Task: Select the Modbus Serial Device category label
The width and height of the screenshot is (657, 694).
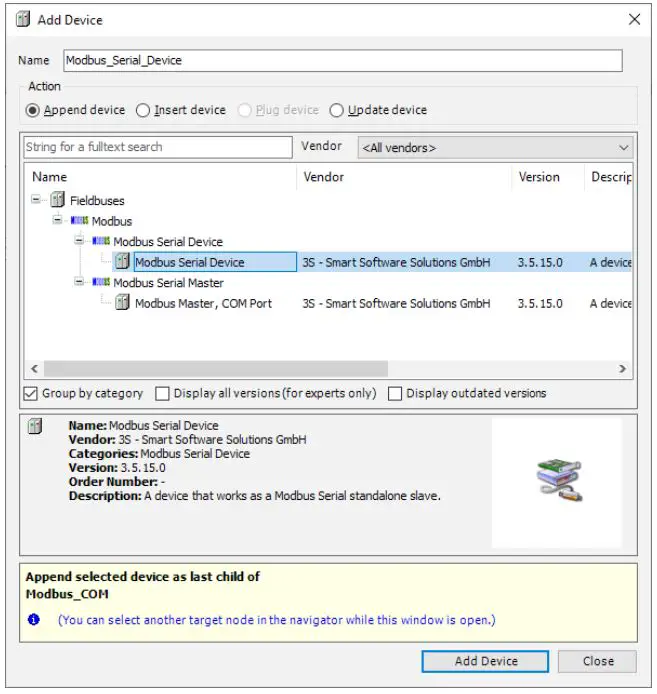Action: coord(168,242)
